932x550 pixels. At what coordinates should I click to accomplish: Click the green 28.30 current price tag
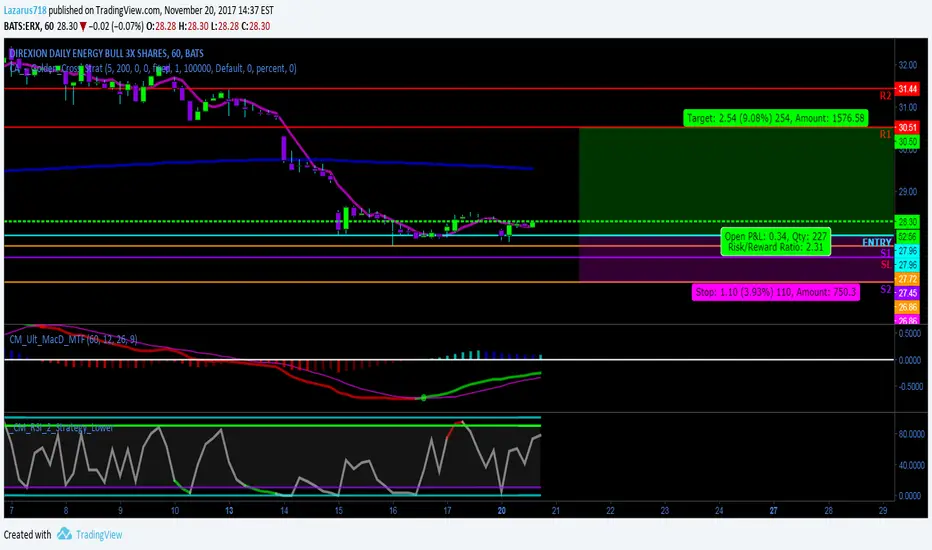[x=907, y=222]
